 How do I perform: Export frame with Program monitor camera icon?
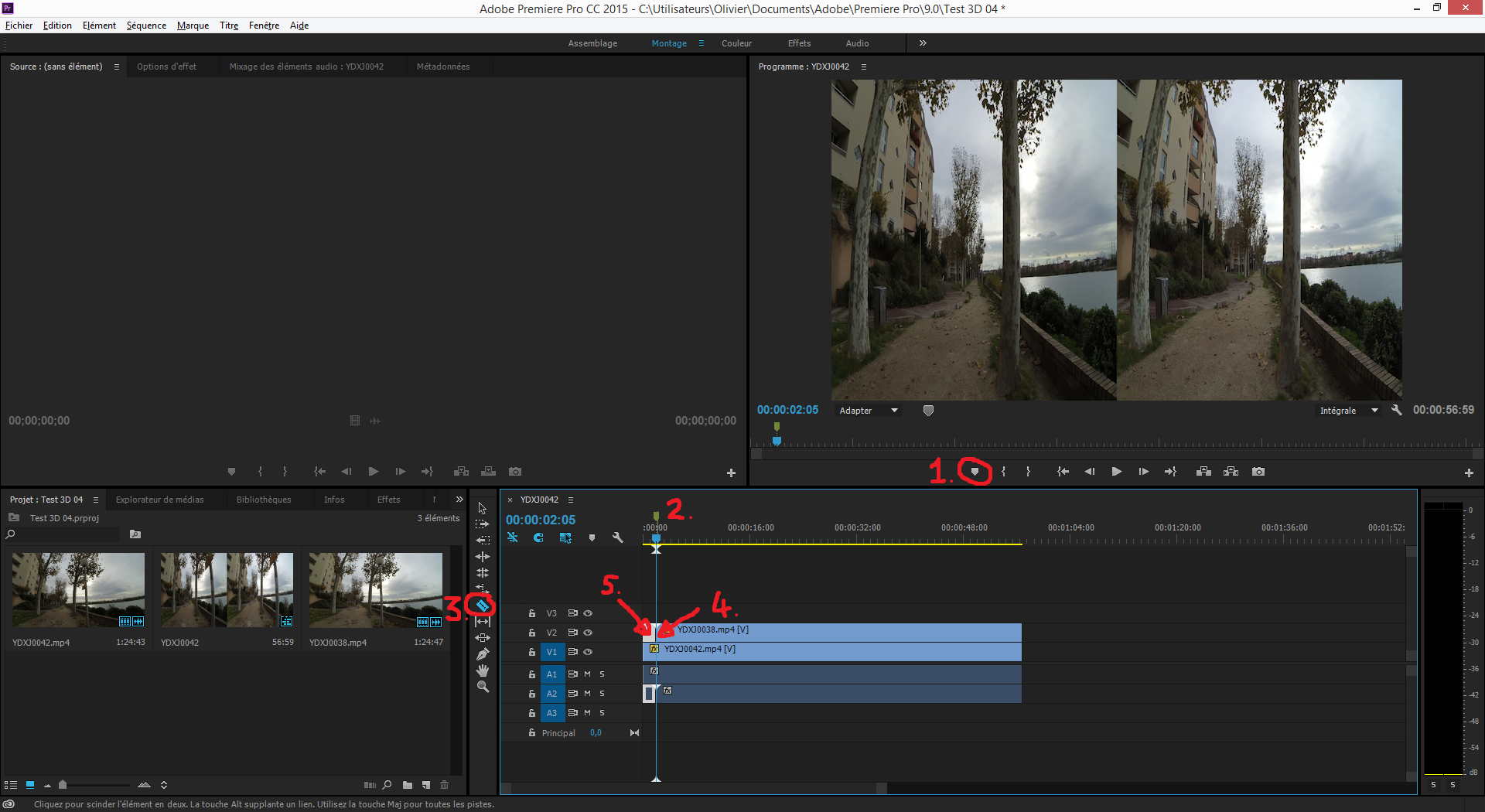[1258, 472]
